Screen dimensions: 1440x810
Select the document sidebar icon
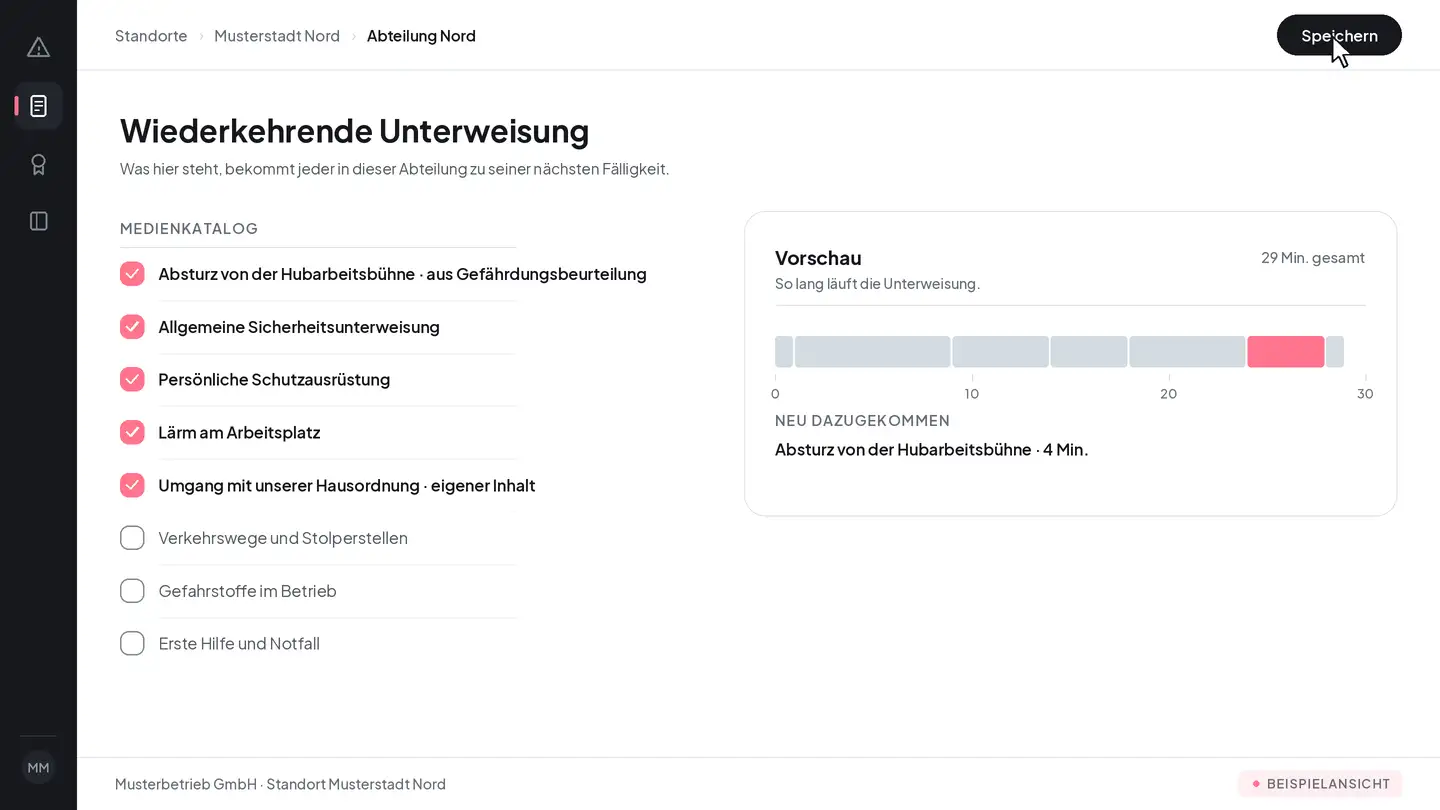(x=38, y=105)
